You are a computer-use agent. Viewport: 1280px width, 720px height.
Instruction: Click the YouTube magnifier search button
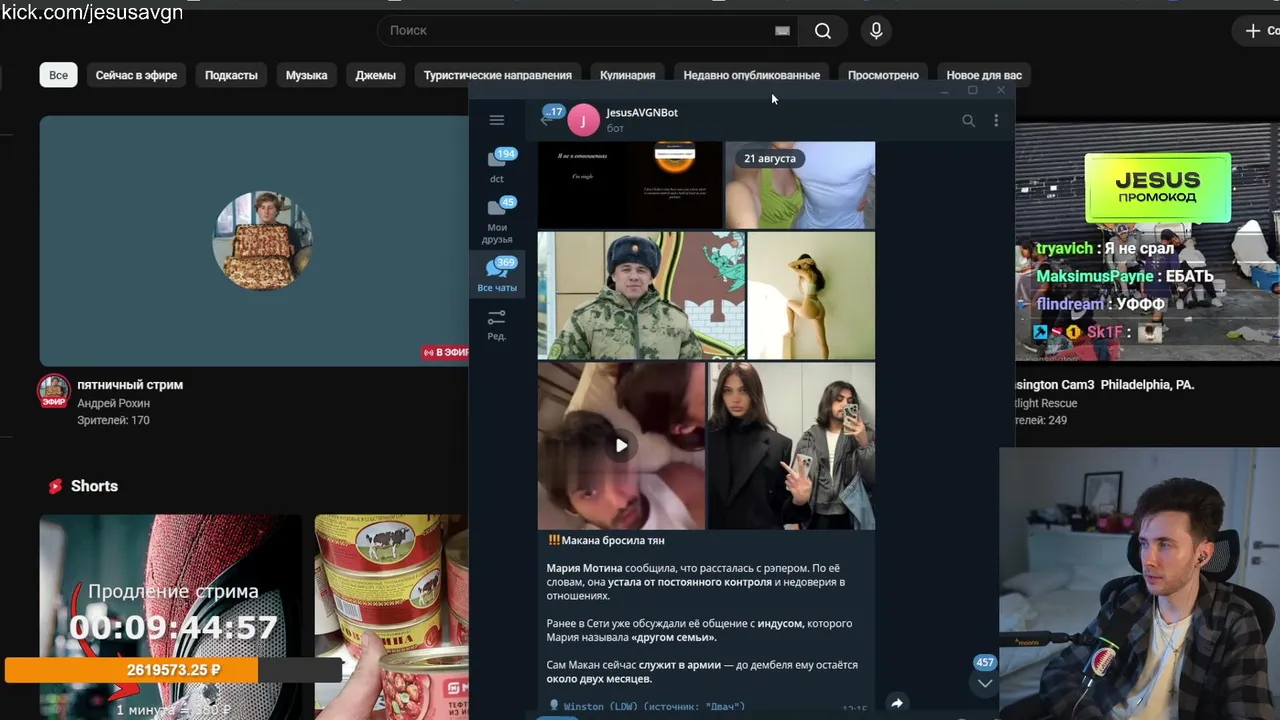tap(823, 31)
